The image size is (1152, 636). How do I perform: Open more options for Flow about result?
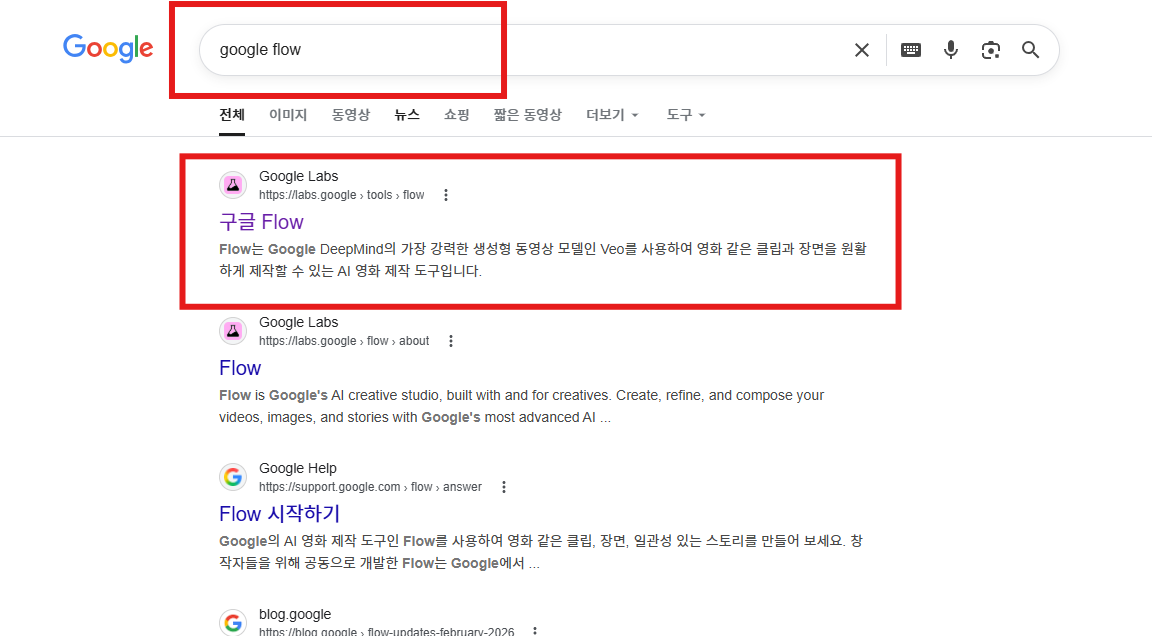[x=451, y=342]
